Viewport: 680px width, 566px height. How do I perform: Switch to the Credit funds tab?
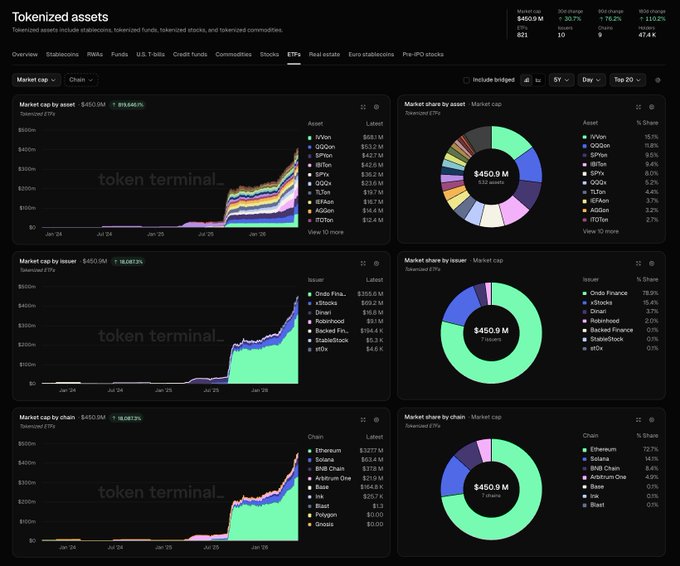point(190,54)
